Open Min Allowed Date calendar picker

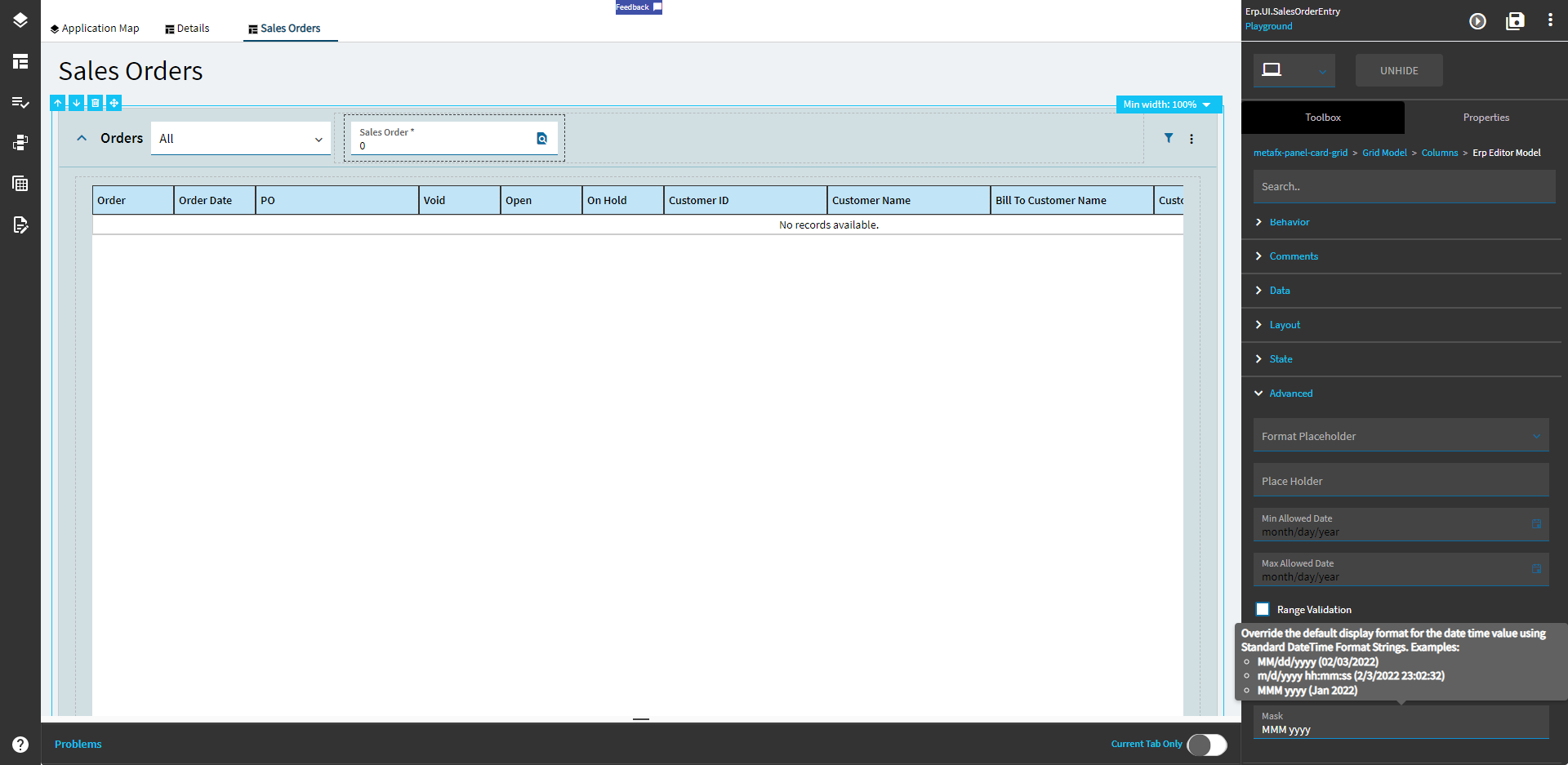coord(1536,524)
